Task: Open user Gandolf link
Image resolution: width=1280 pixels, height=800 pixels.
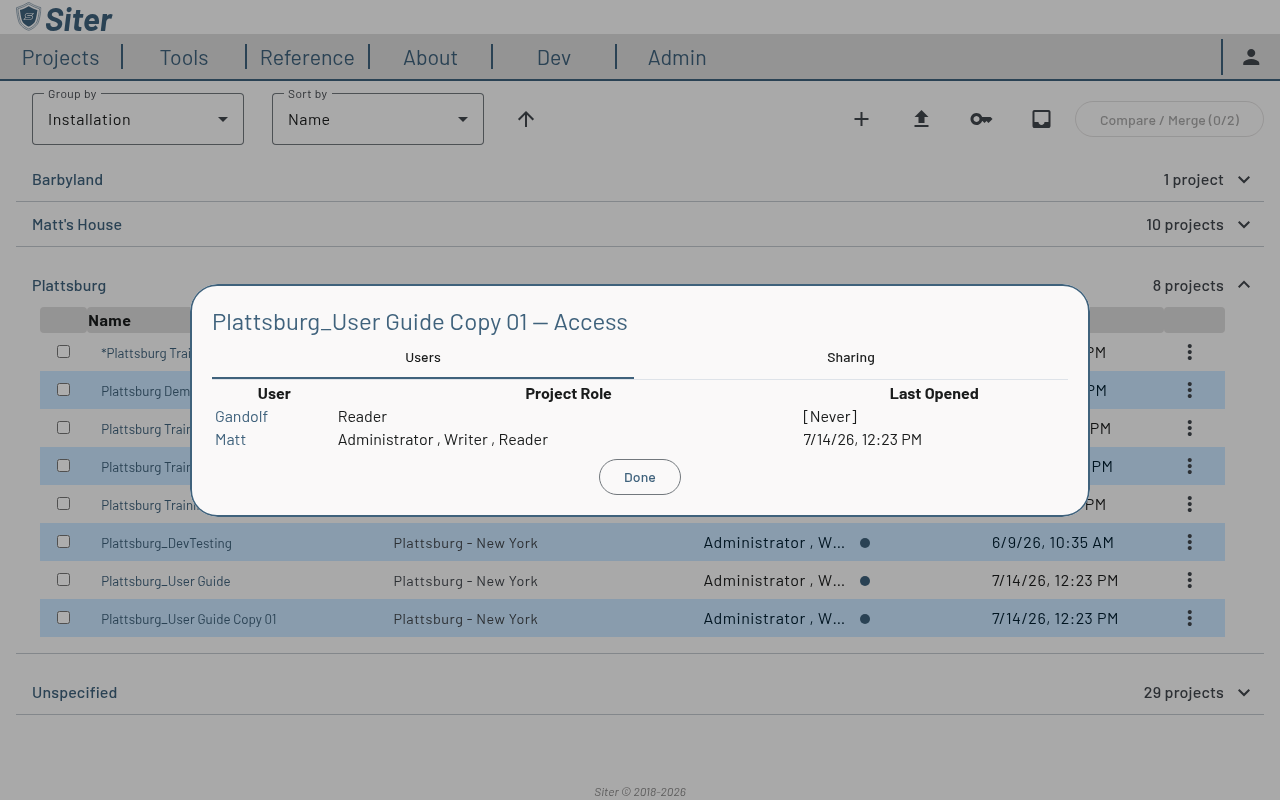Action: pyautogui.click(x=241, y=416)
